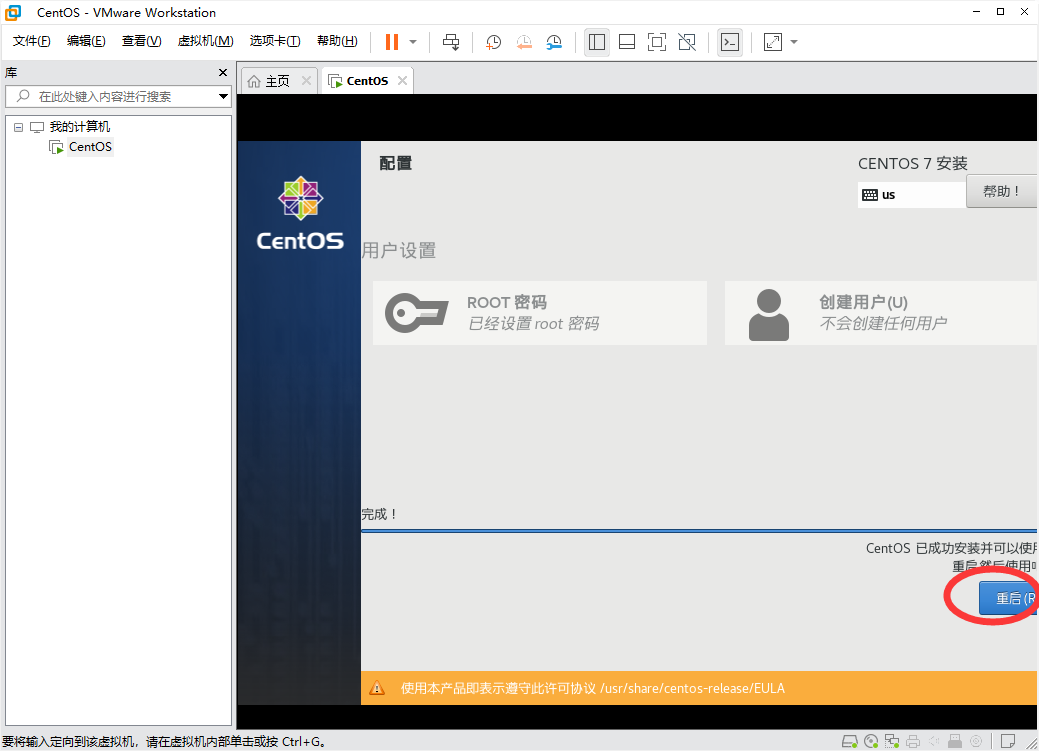Click the library search input field
The height and width of the screenshot is (751, 1039).
point(109,96)
